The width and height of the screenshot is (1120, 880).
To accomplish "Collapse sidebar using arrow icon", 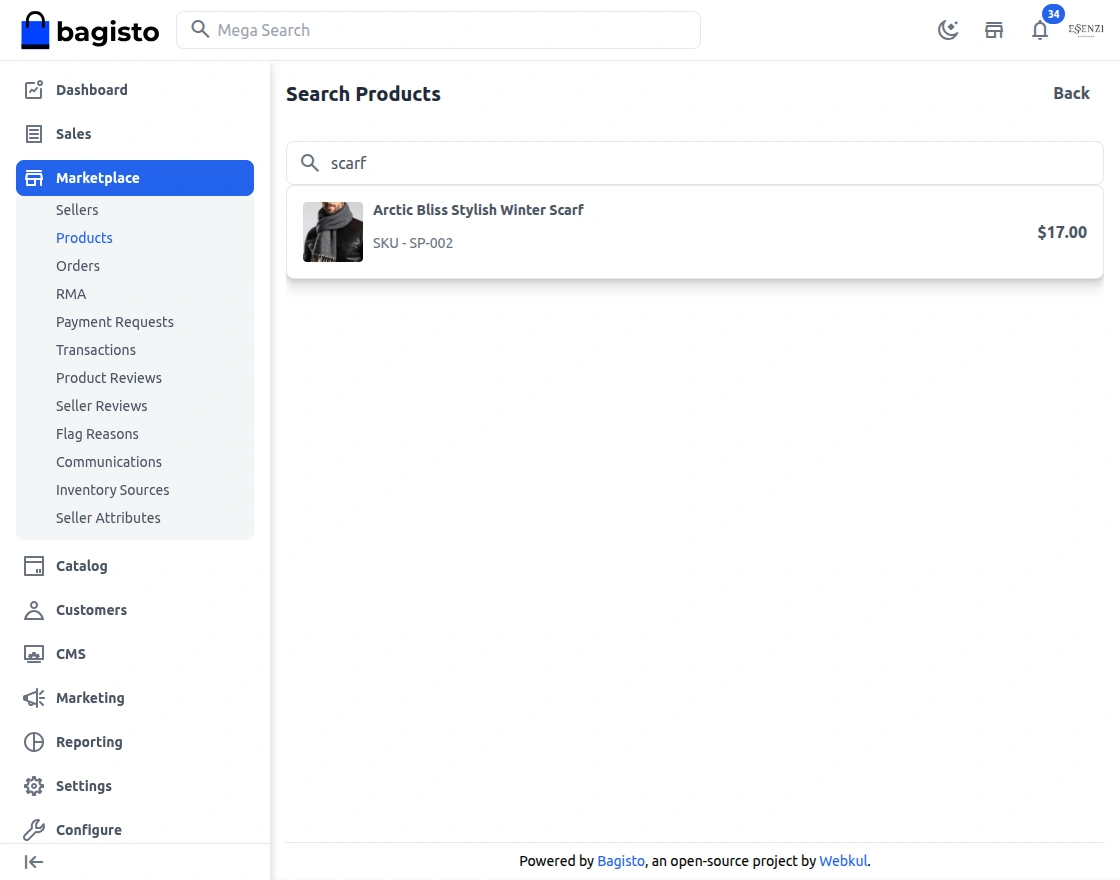I will (x=34, y=862).
